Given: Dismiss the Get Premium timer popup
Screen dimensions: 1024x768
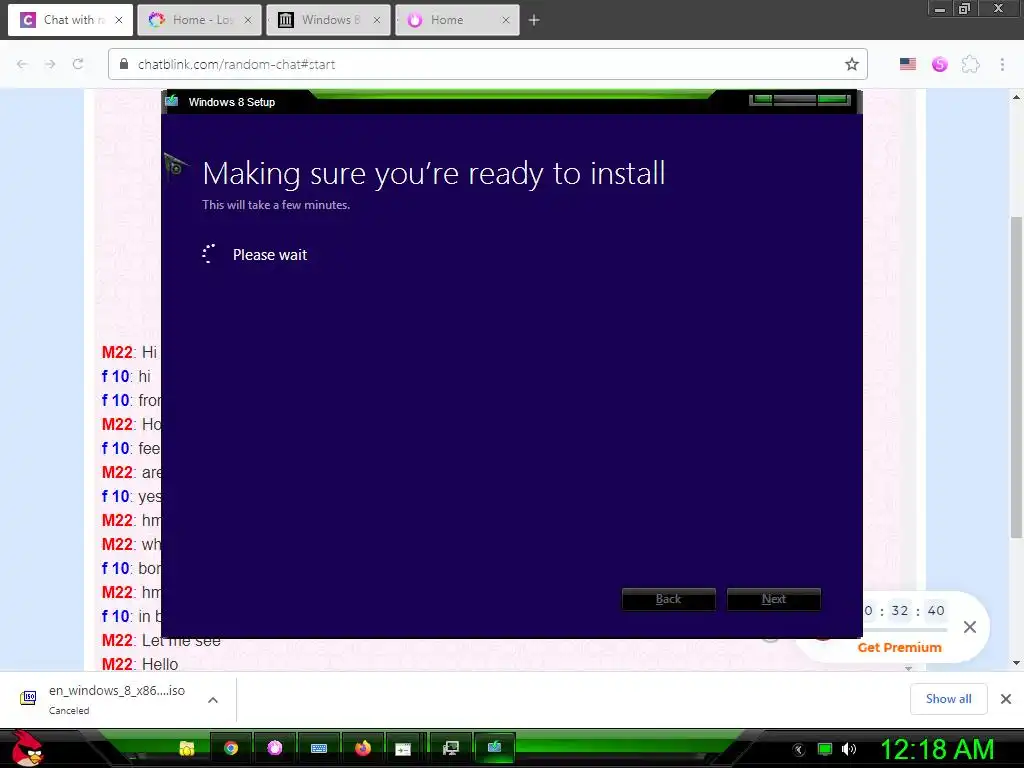Looking at the screenshot, I should [x=970, y=627].
